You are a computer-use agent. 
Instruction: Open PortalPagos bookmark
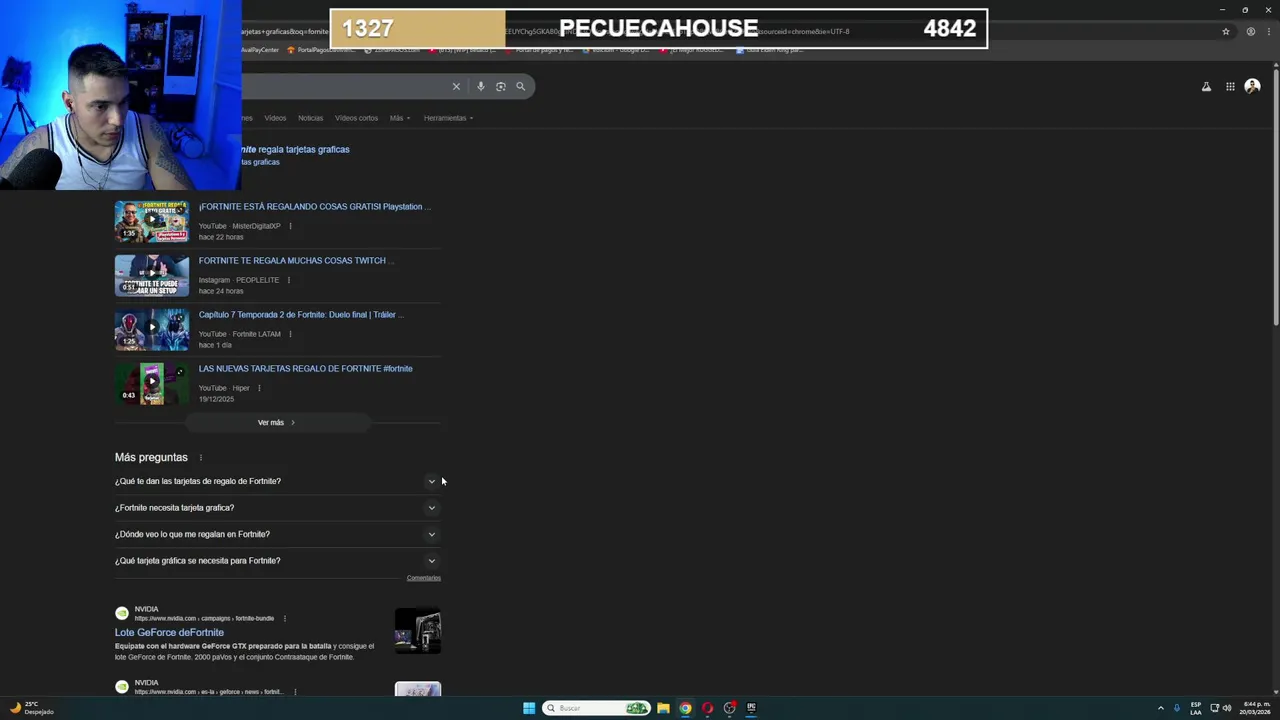[320, 50]
